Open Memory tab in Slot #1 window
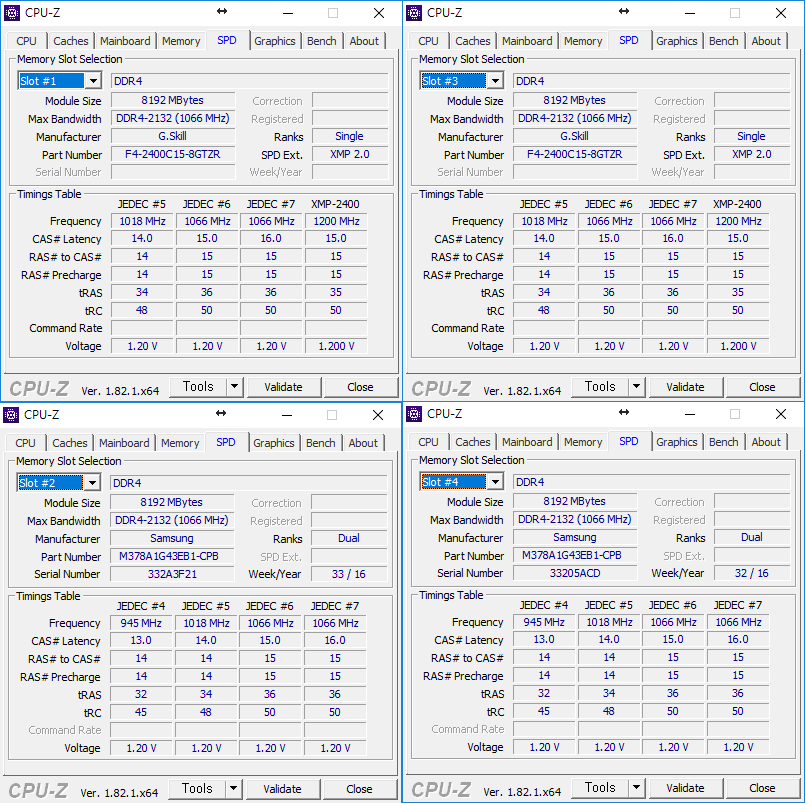This screenshot has height=803, width=806. tap(181, 41)
